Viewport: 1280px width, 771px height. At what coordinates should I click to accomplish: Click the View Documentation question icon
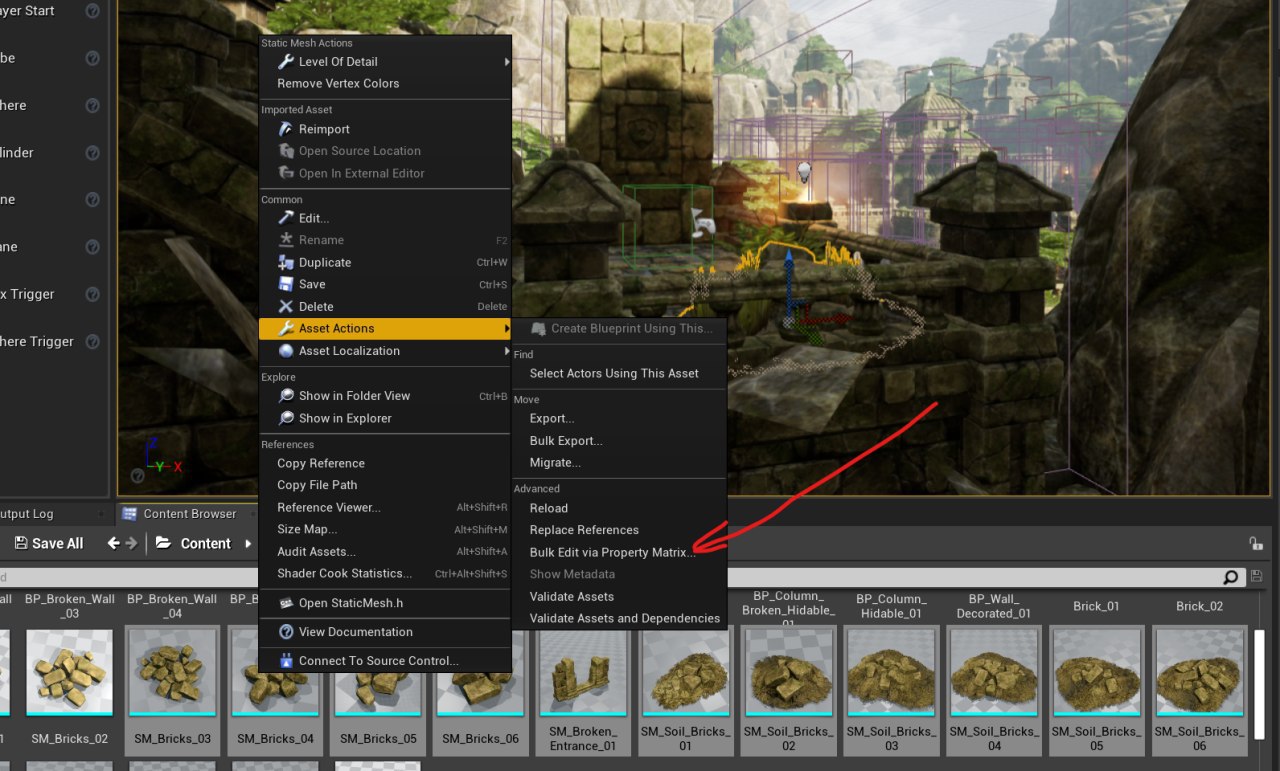tap(286, 632)
